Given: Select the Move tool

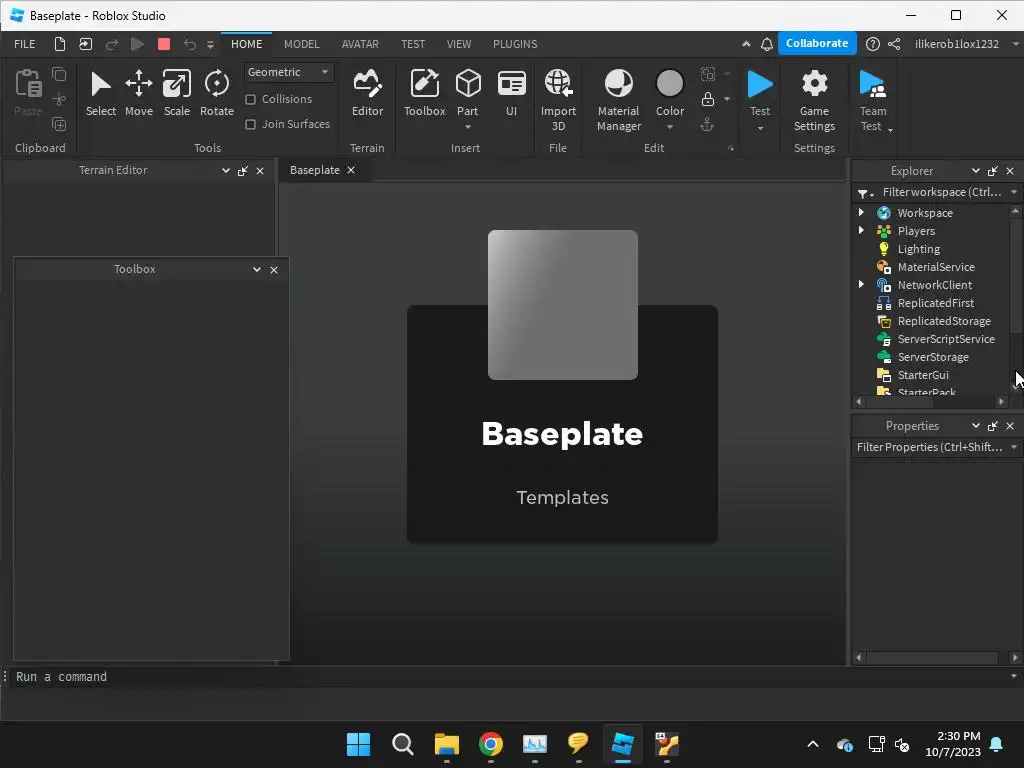Looking at the screenshot, I should [138, 93].
